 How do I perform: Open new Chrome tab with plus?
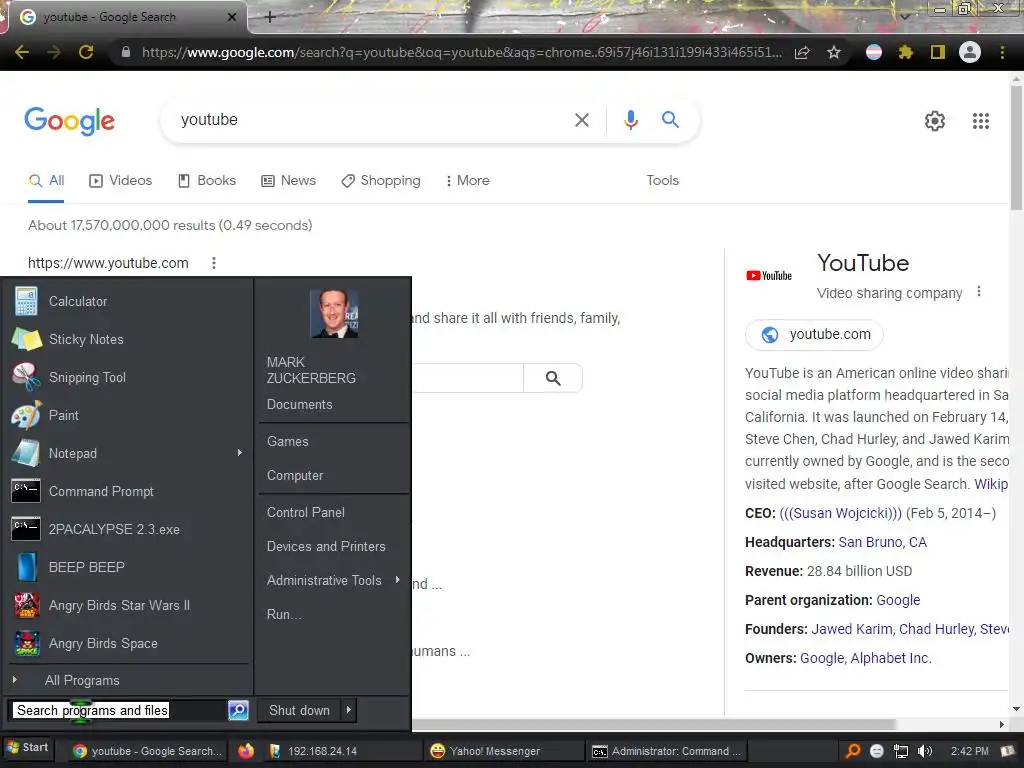pos(270,17)
